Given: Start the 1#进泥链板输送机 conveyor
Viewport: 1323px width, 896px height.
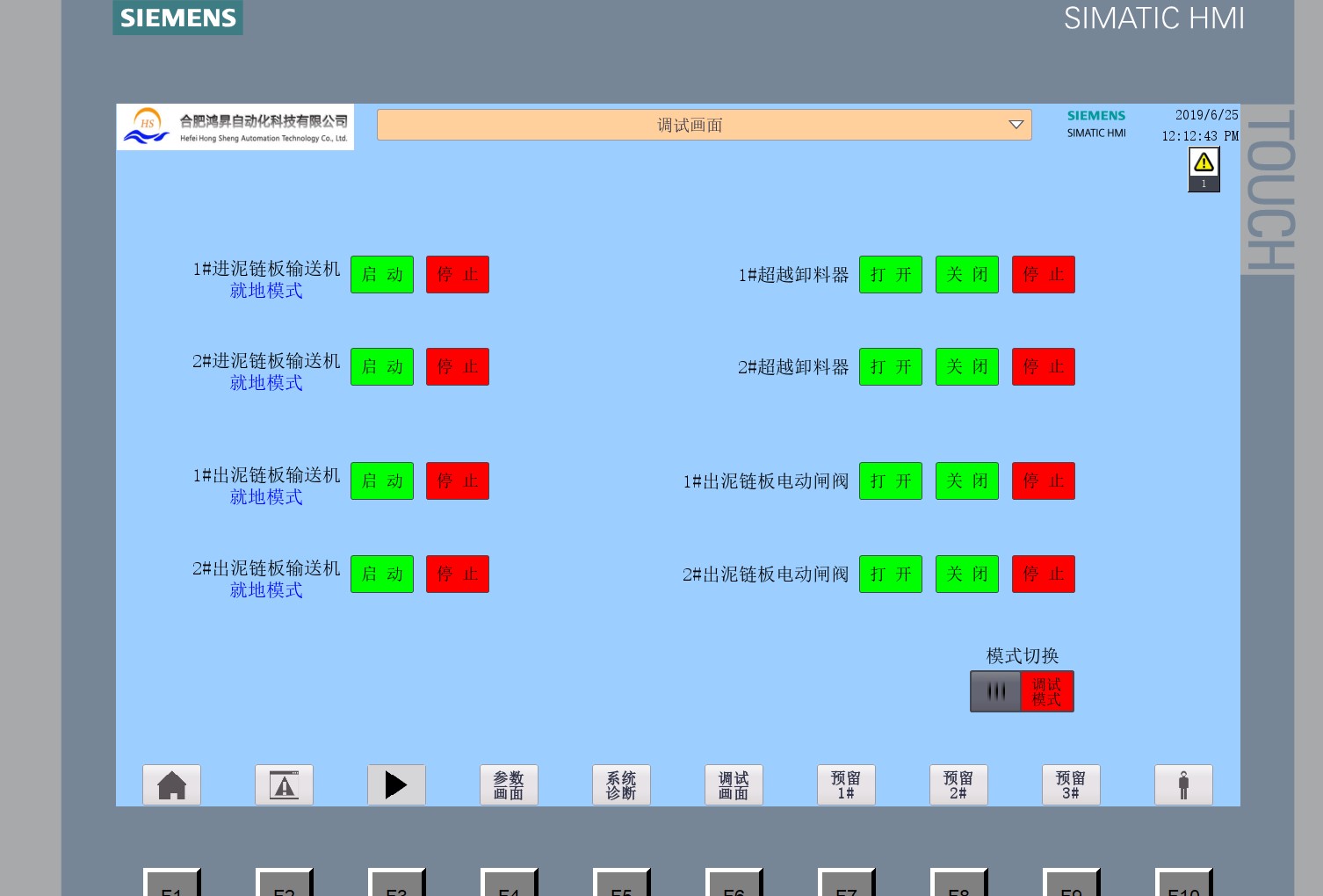Looking at the screenshot, I should 382,274.
